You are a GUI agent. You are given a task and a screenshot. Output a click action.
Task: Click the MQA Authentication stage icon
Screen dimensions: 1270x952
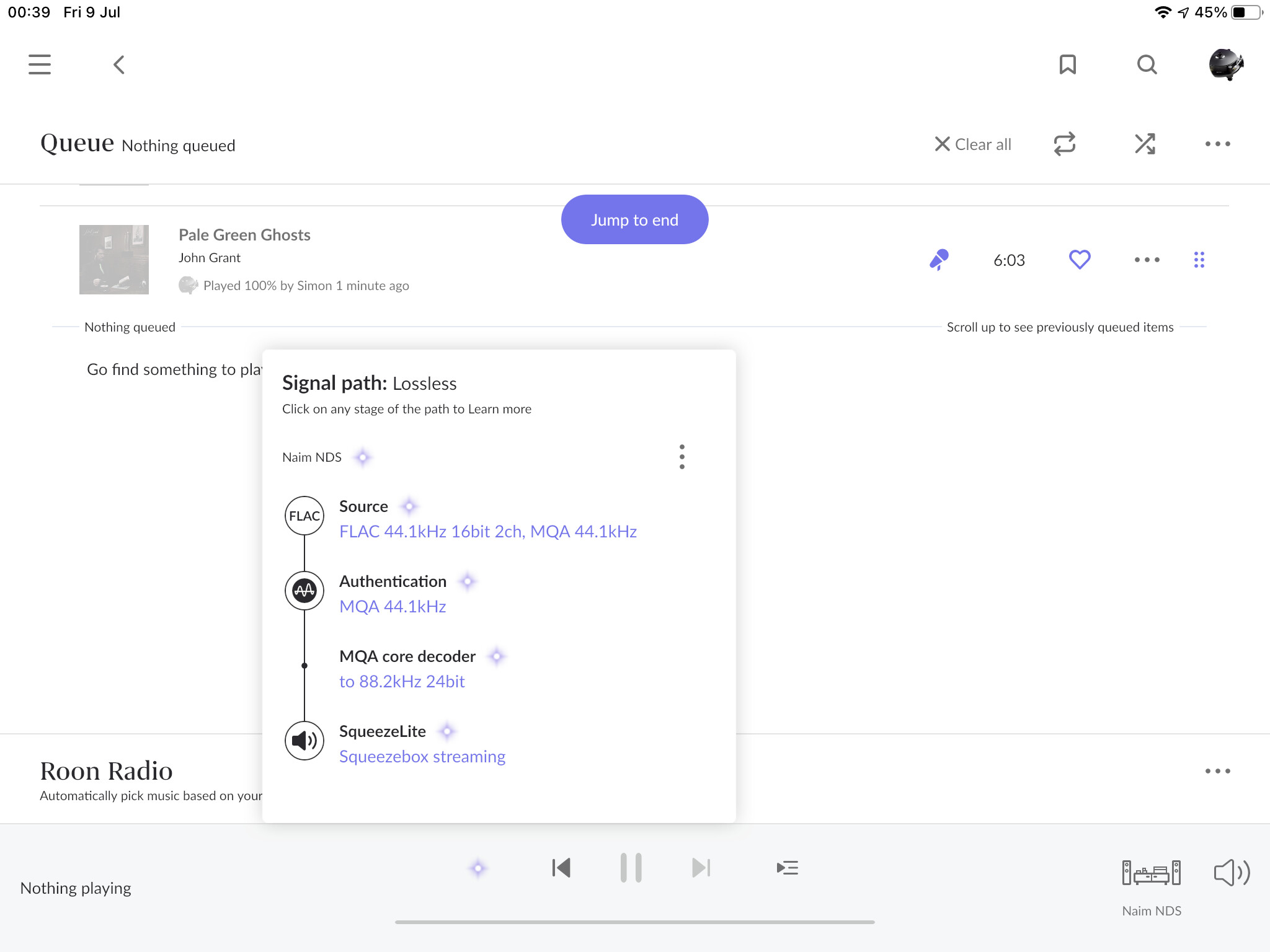click(x=304, y=591)
